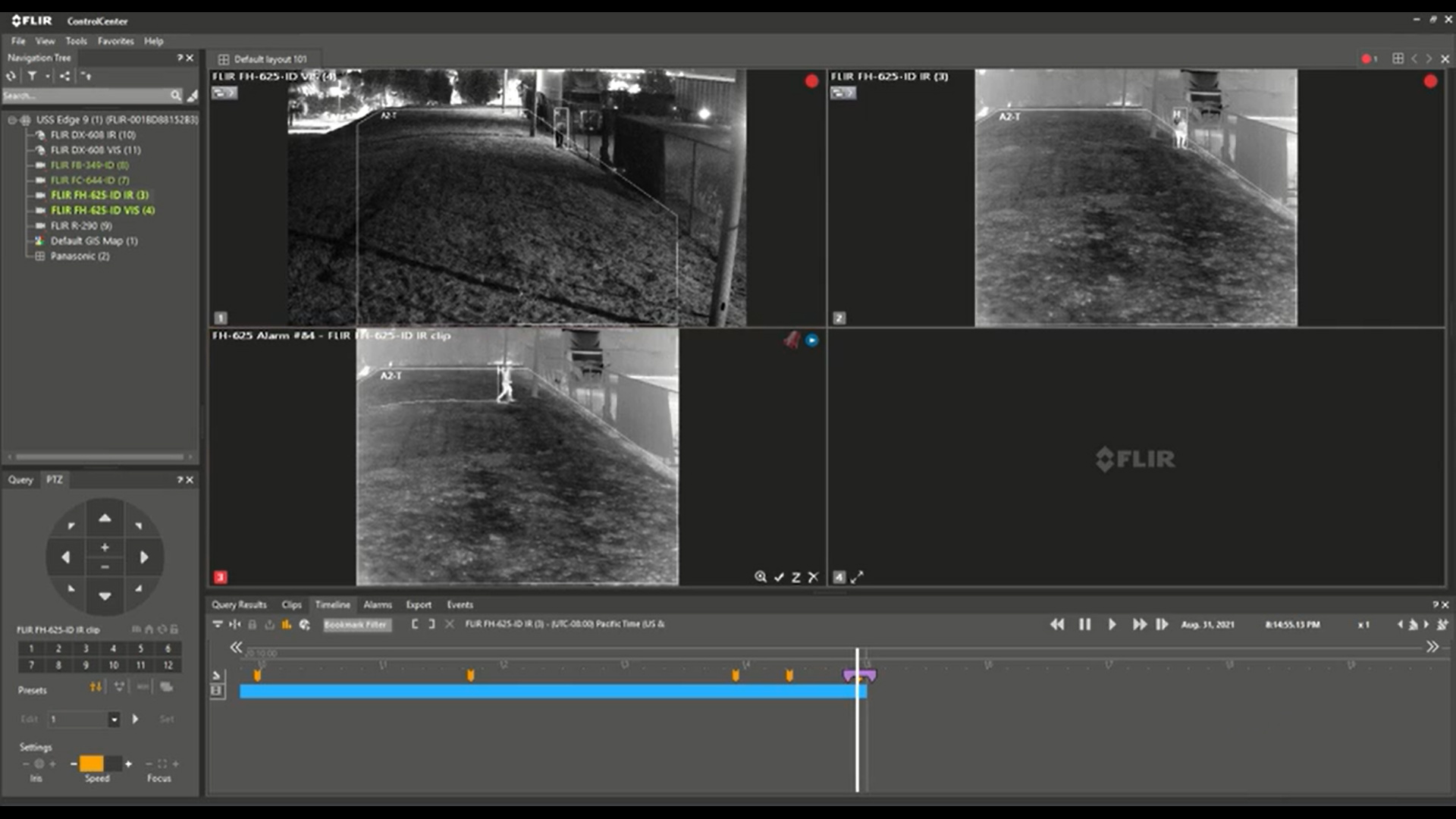Image resolution: width=1456 pixels, height=819 pixels.
Task: Go to PTZ preset number 1
Action: (x=31, y=648)
